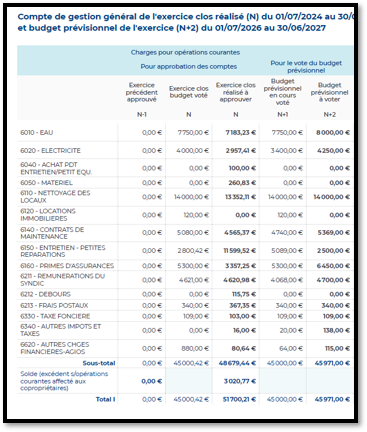This screenshot has height=432, width=367.
Task: Click the ENTRETIEN realized value '11 599,52 €'
Action: click(239, 251)
